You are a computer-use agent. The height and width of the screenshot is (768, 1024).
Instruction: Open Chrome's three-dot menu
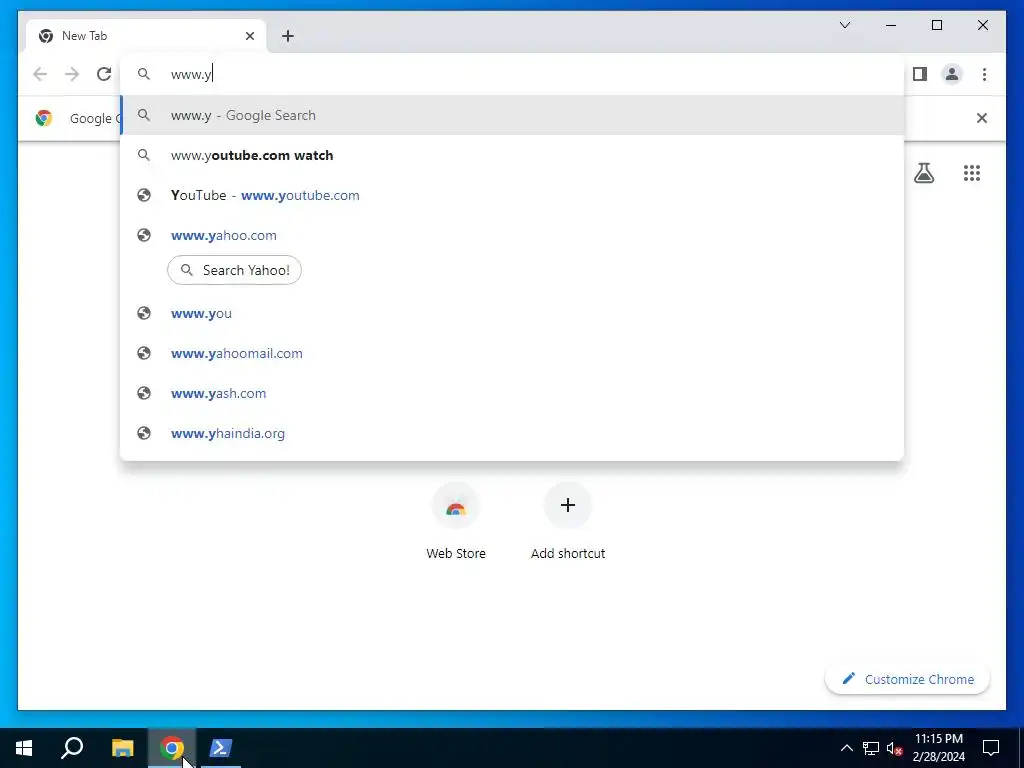point(984,74)
